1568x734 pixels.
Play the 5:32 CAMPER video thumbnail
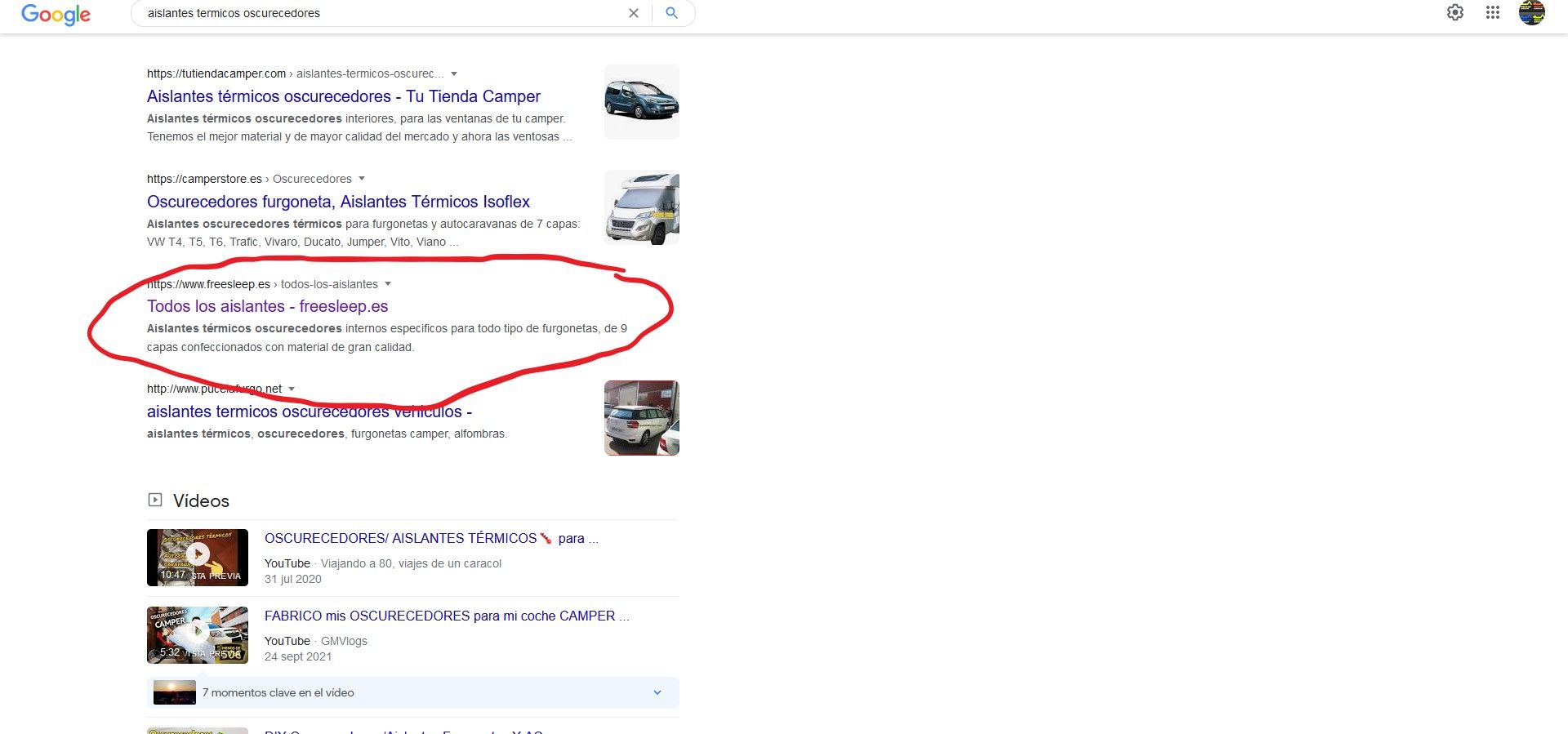[x=198, y=635]
